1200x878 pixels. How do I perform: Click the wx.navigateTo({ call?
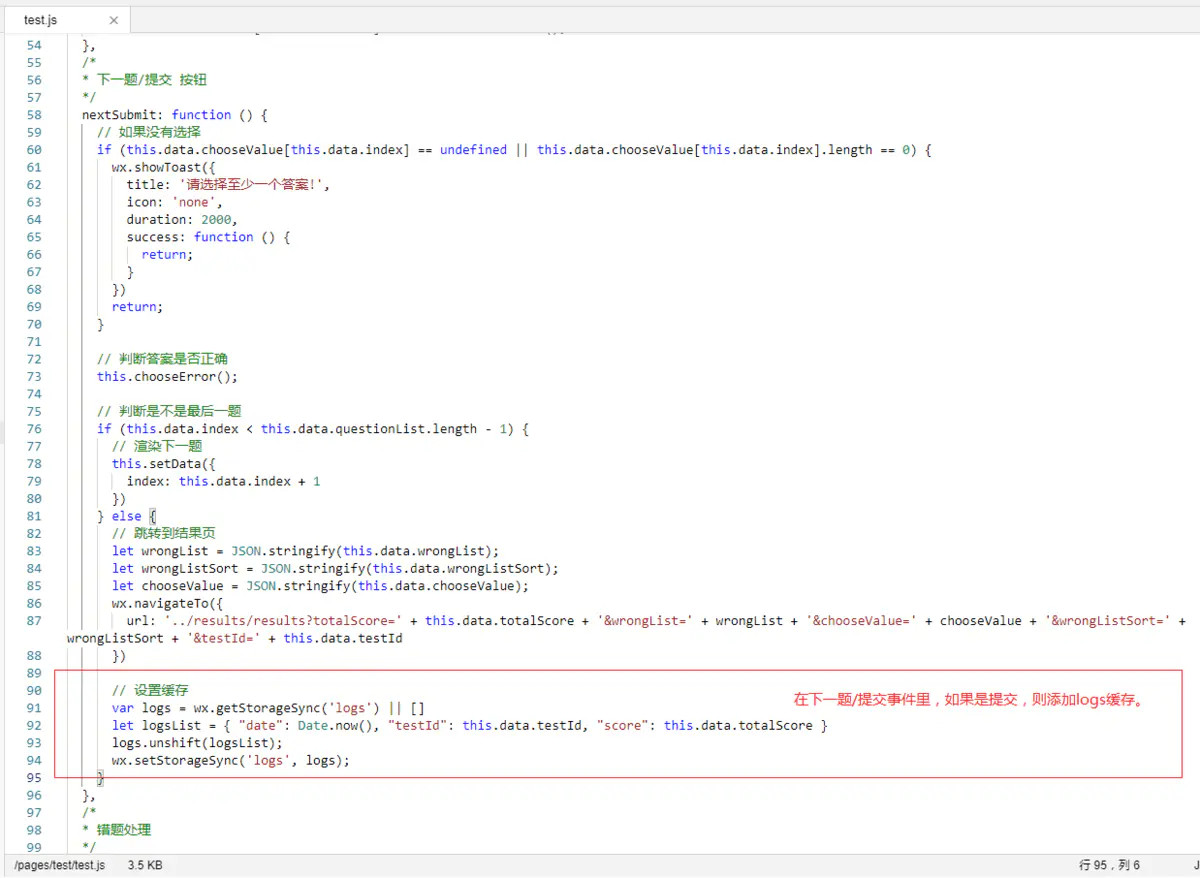tap(167, 604)
